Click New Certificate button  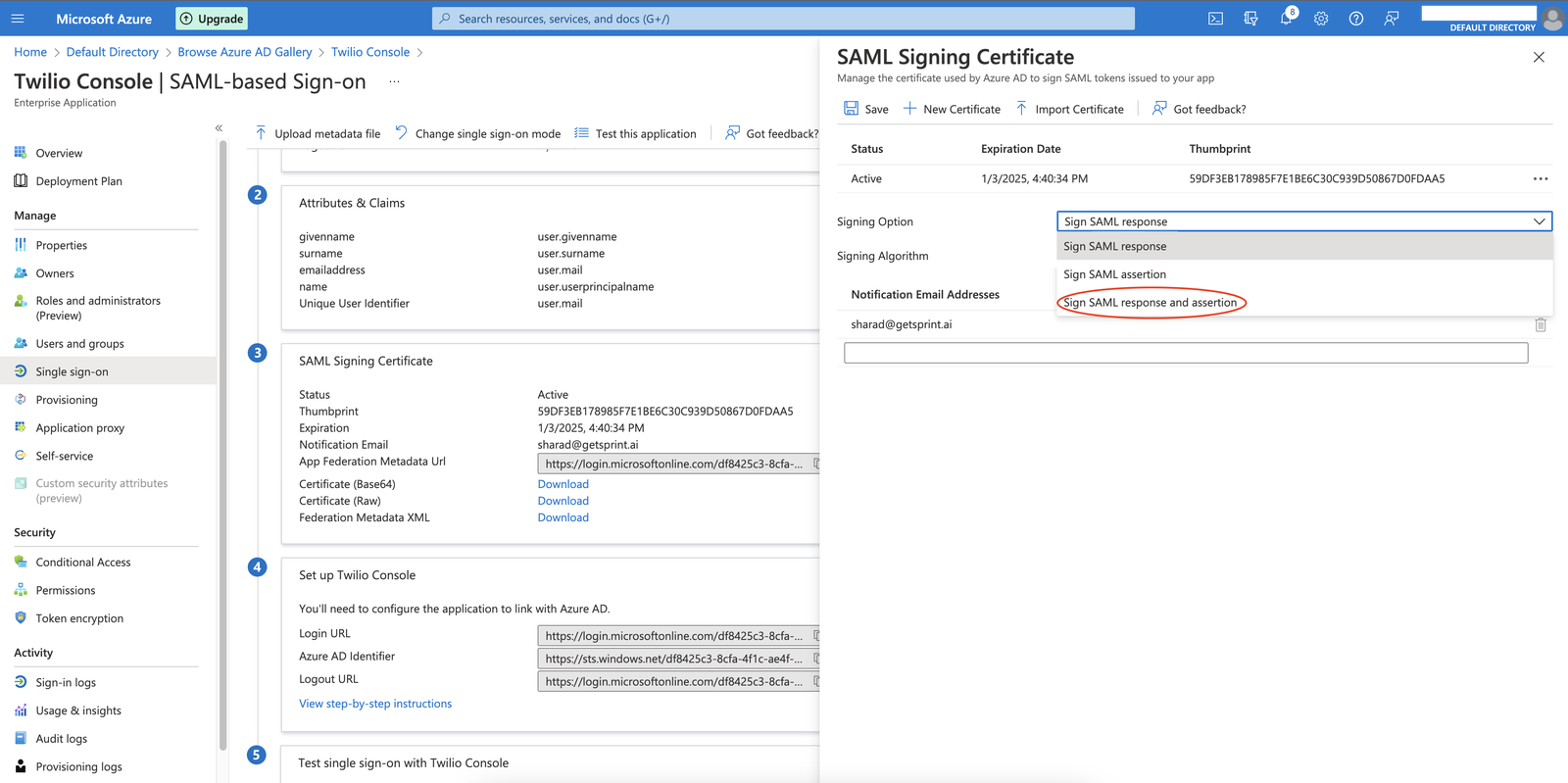pos(952,109)
